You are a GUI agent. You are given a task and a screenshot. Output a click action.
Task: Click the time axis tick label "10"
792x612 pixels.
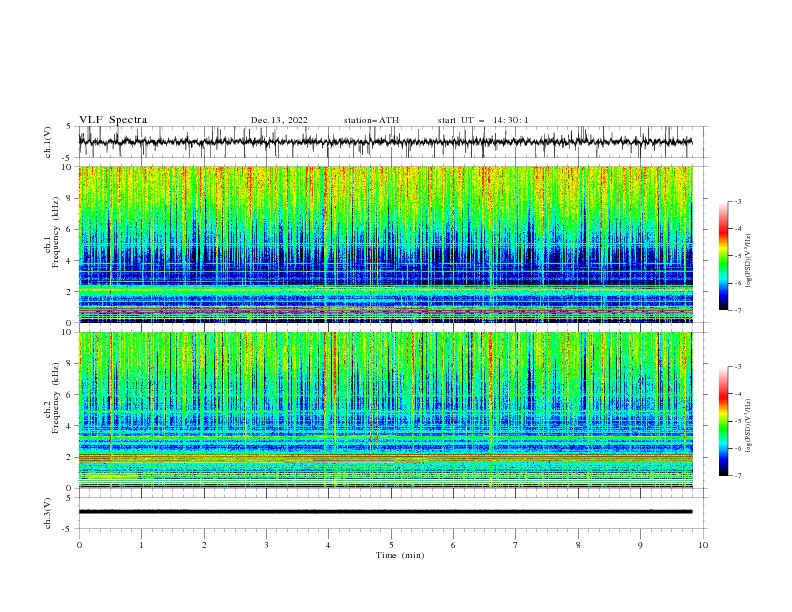pyautogui.click(x=703, y=545)
